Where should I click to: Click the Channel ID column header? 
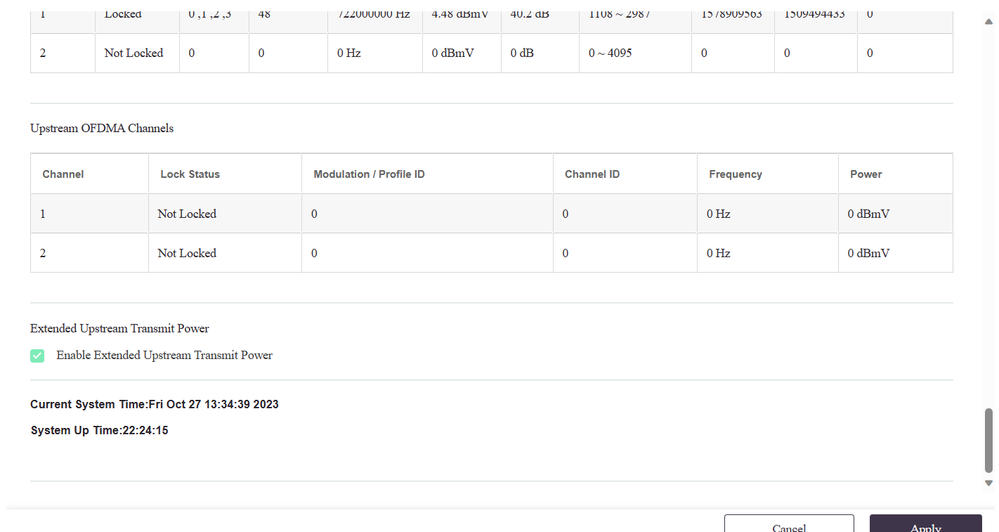[592, 174]
